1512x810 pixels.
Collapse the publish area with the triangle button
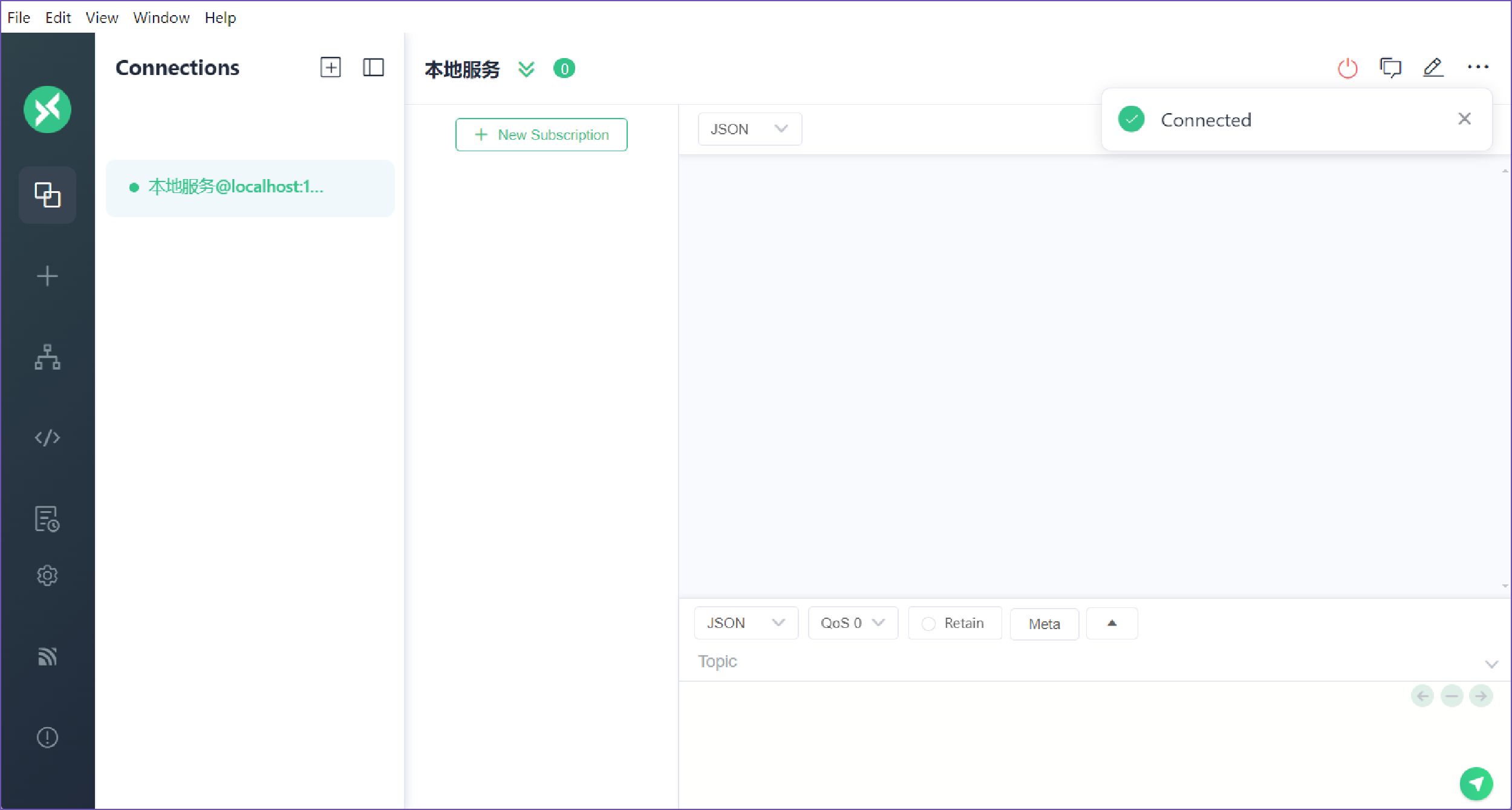[x=1112, y=623]
